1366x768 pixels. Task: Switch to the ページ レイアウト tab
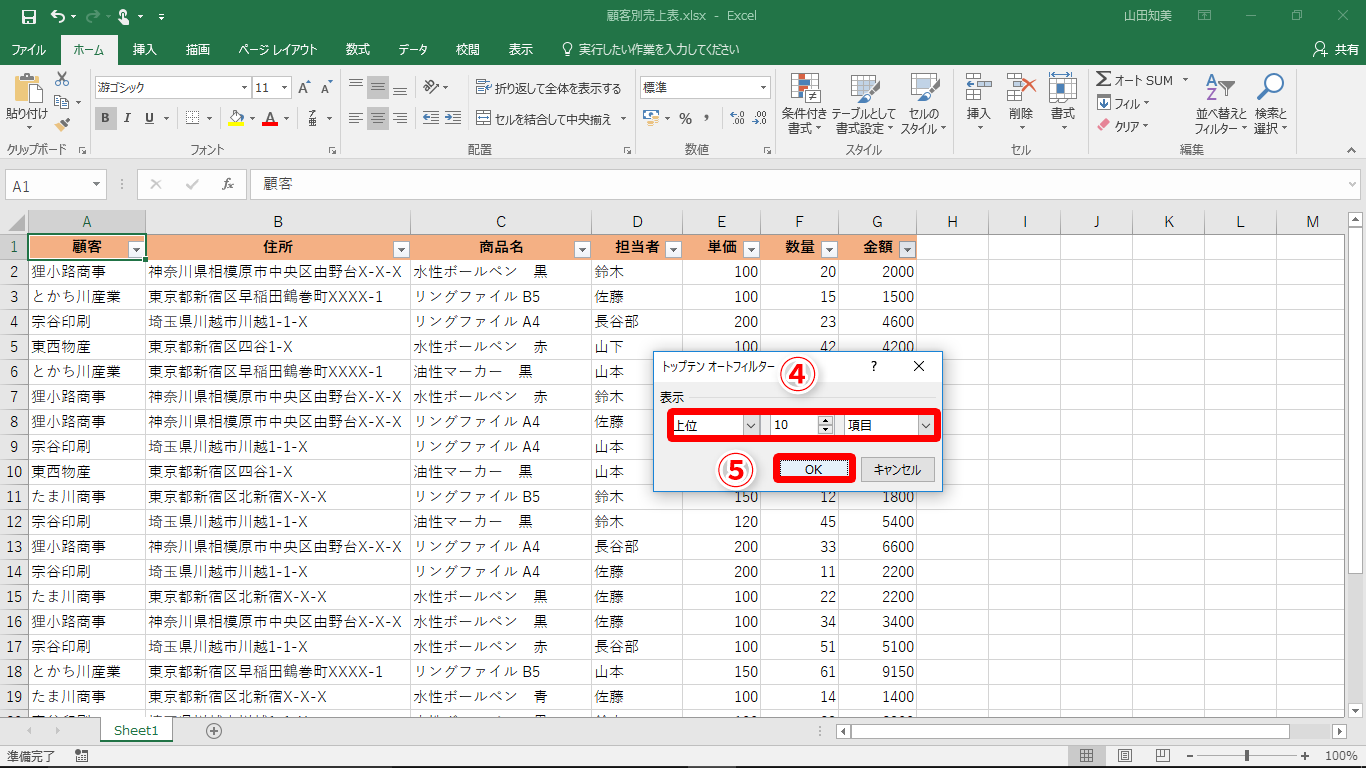pyautogui.click(x=278, y=50)
